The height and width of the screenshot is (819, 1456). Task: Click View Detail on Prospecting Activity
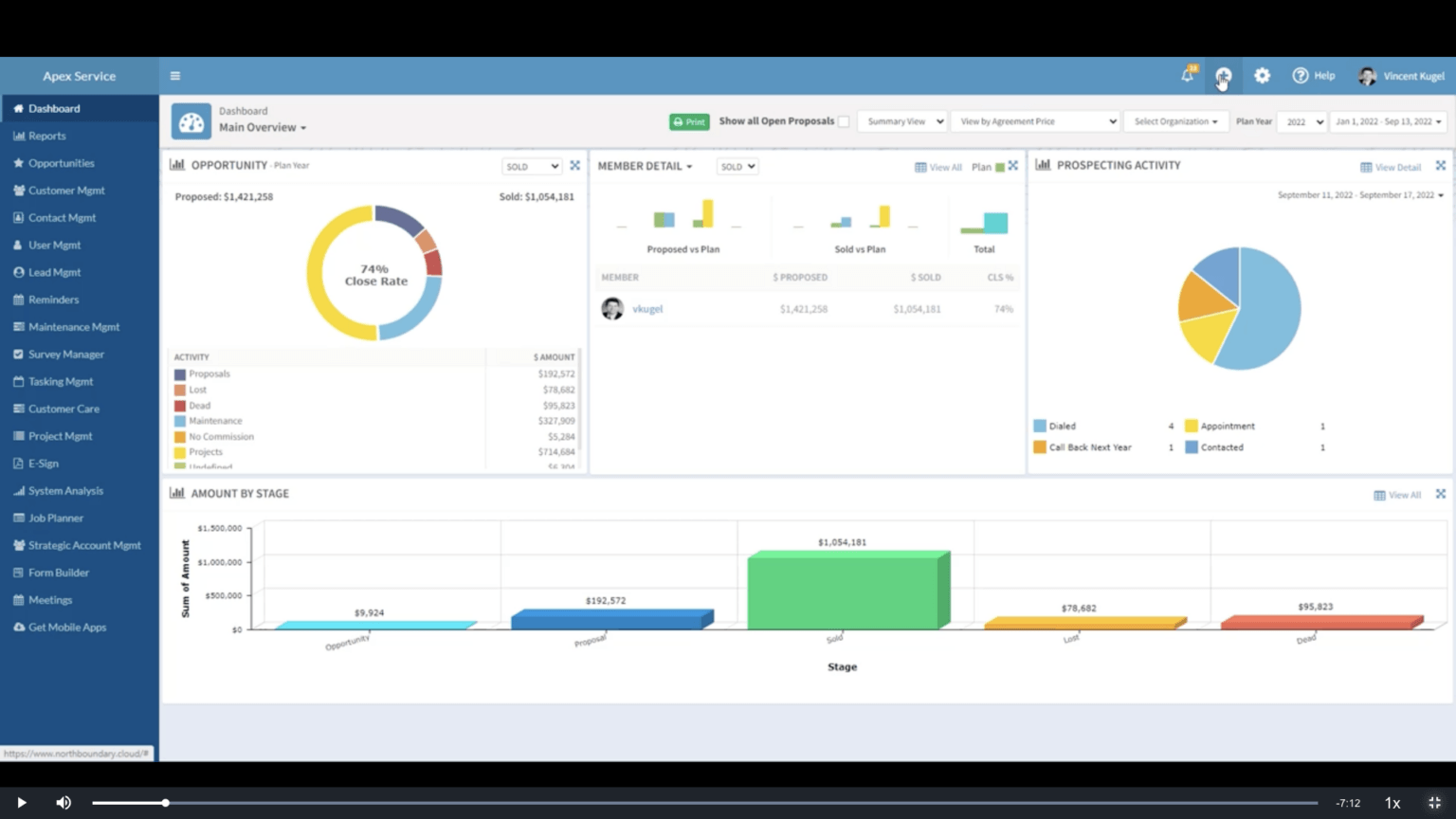pos(1393,167)
